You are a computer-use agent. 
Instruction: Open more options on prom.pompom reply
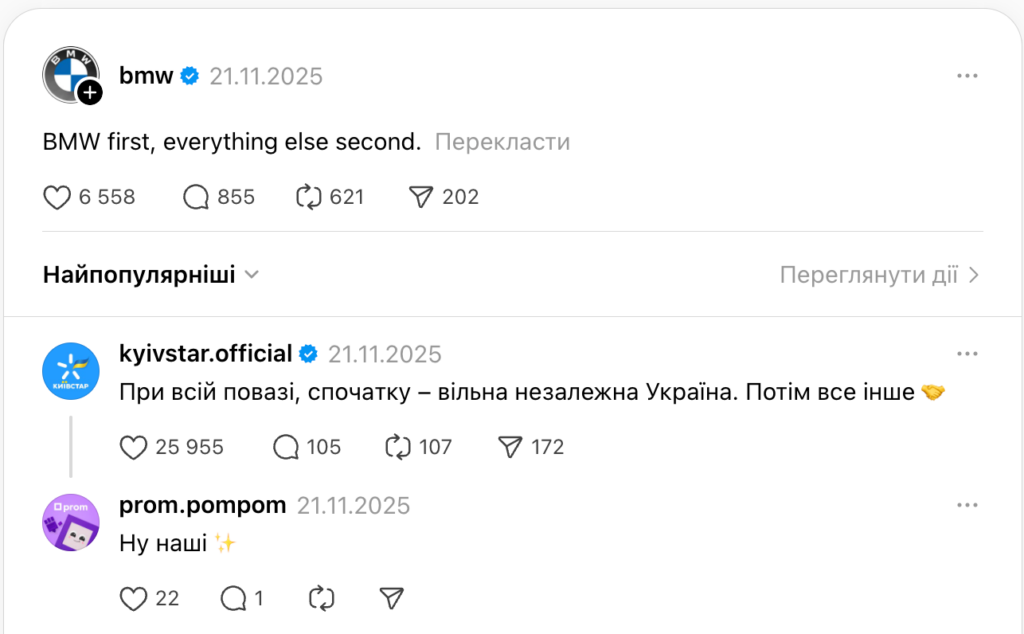966,505
